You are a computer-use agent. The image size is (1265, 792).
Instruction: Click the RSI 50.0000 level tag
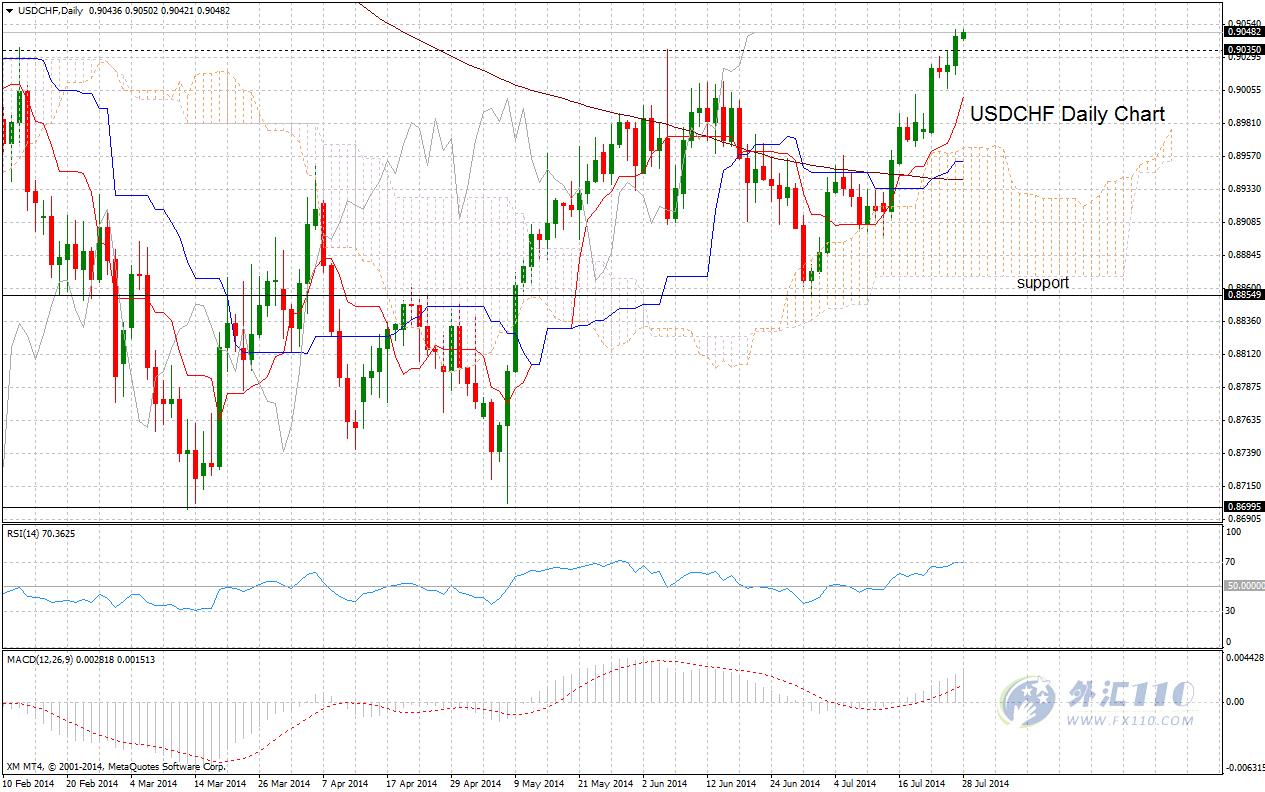(1245, 586)
